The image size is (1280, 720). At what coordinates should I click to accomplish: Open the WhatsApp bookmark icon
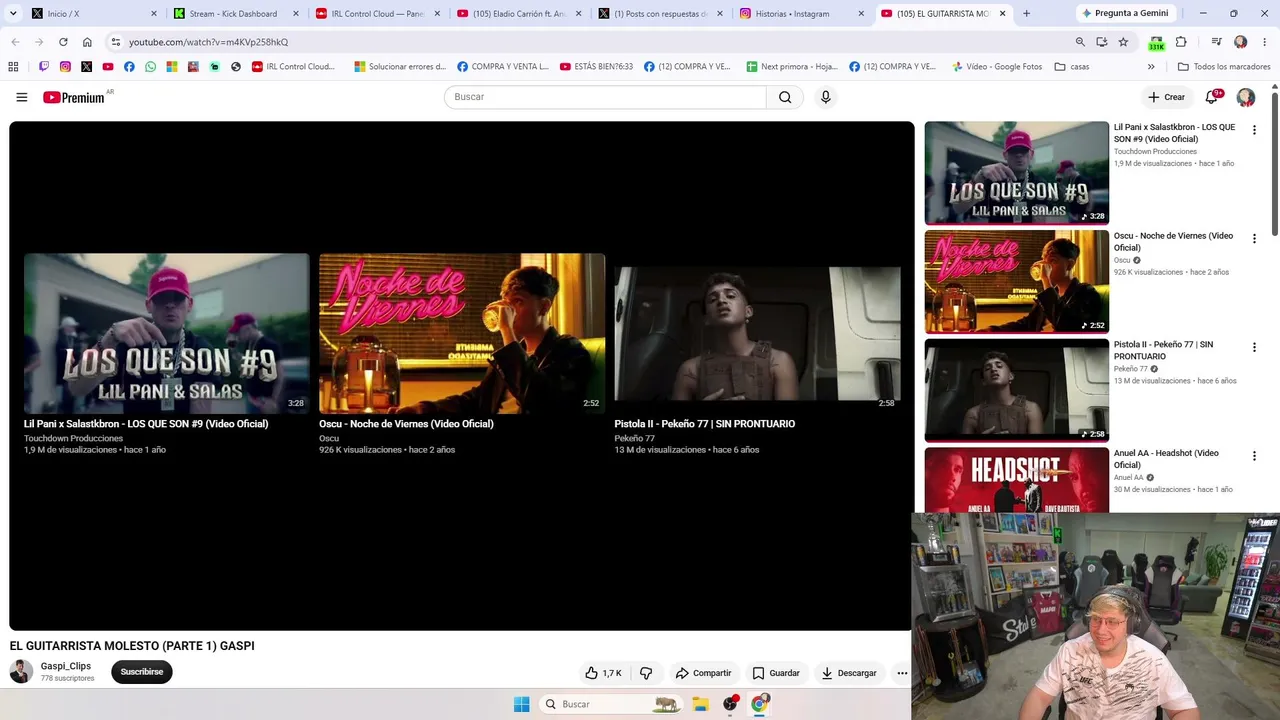[151, 67]
